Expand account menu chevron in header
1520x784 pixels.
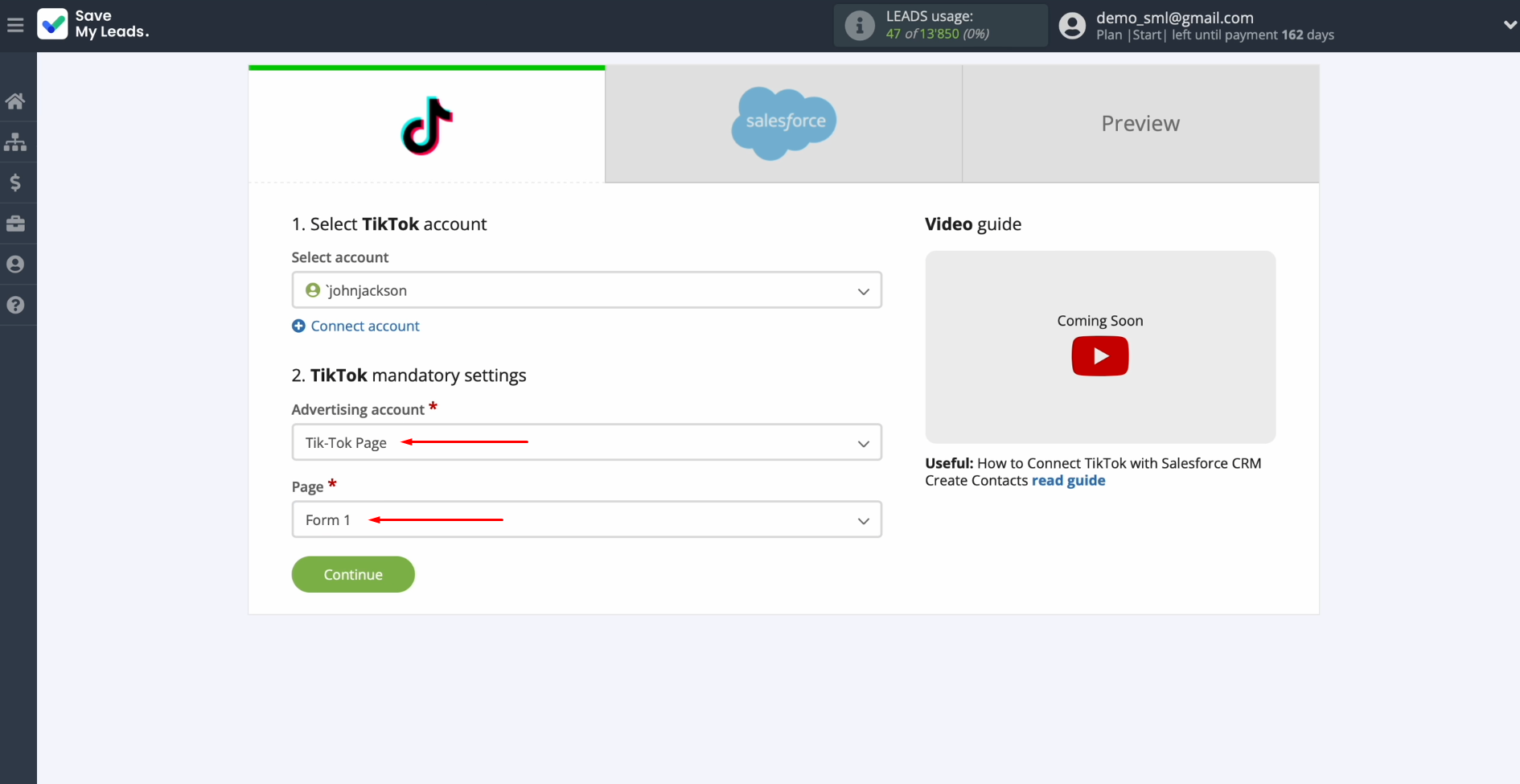point(1510,25)
